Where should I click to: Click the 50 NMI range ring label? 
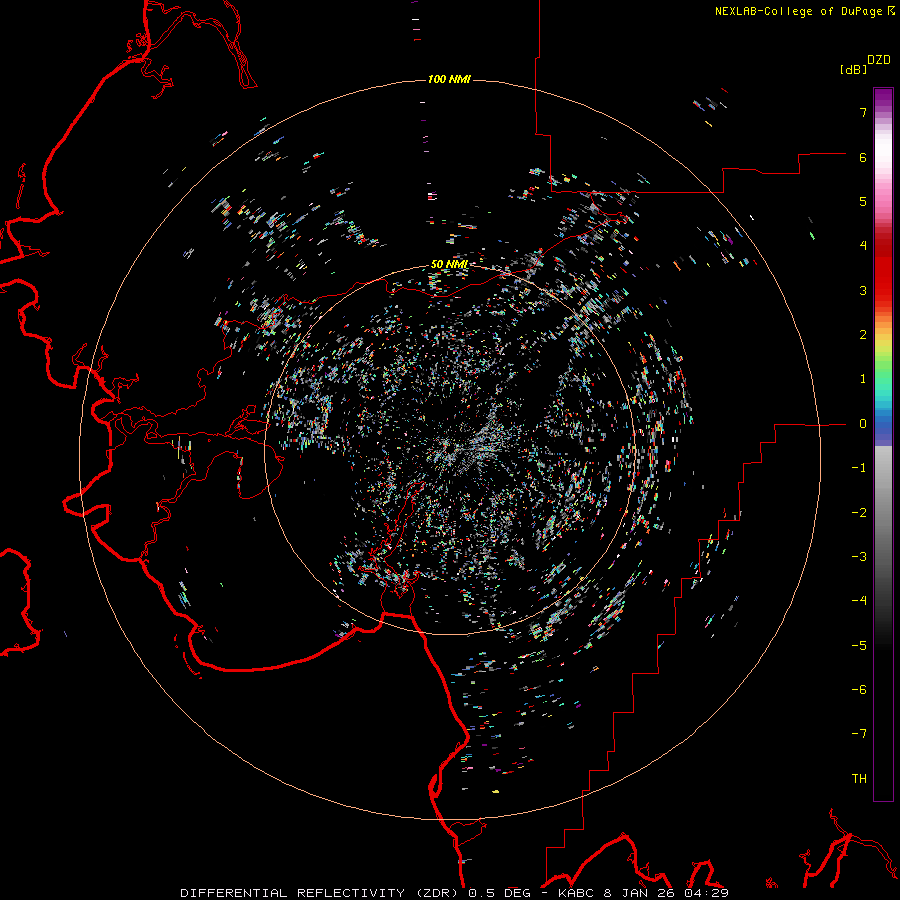pyautogui.click(x=449, y=264)
